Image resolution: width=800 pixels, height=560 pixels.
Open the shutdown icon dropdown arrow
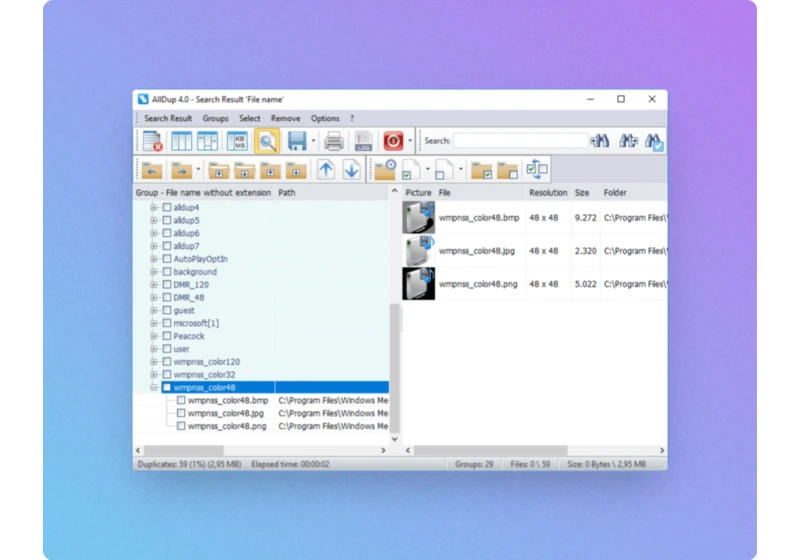click(410, 141)
